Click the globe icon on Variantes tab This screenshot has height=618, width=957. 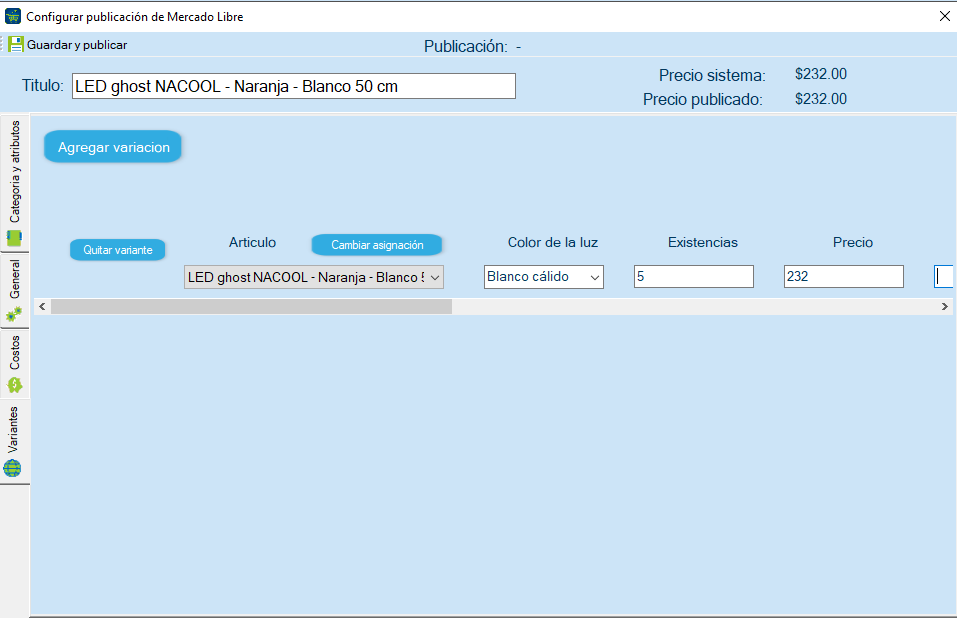[x=12, y=468]
